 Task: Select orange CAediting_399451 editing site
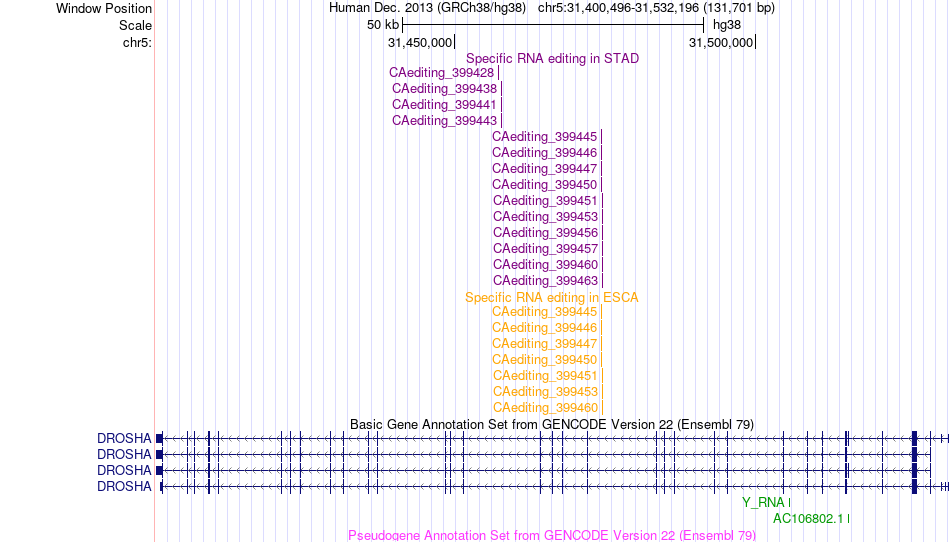click(x=545, y=375)
